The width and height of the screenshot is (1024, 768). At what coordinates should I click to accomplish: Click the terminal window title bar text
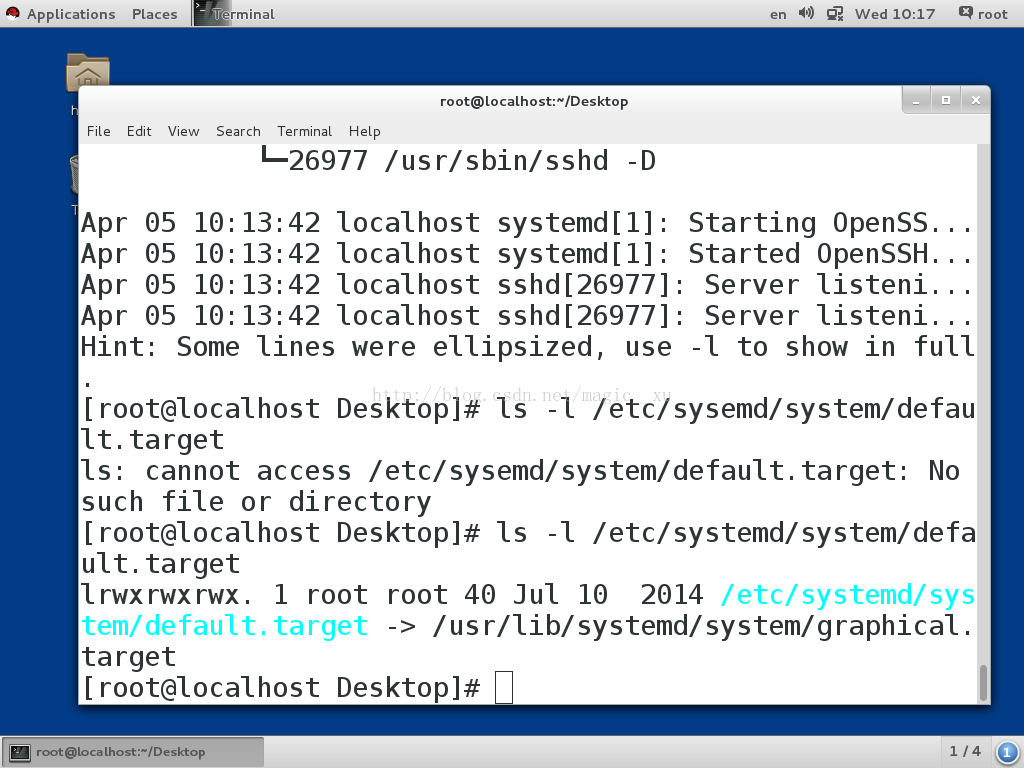pyautogui.click(x=534, y=101)
